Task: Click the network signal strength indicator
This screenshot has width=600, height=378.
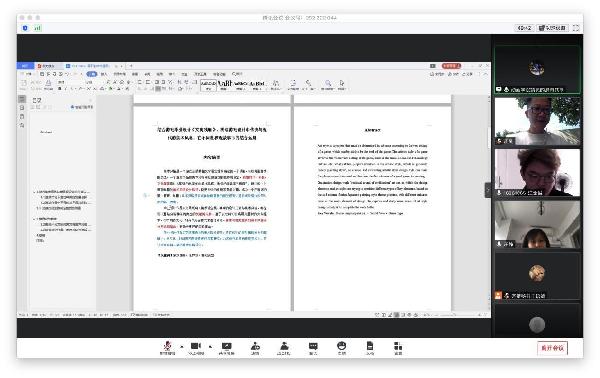Action: 38,28
